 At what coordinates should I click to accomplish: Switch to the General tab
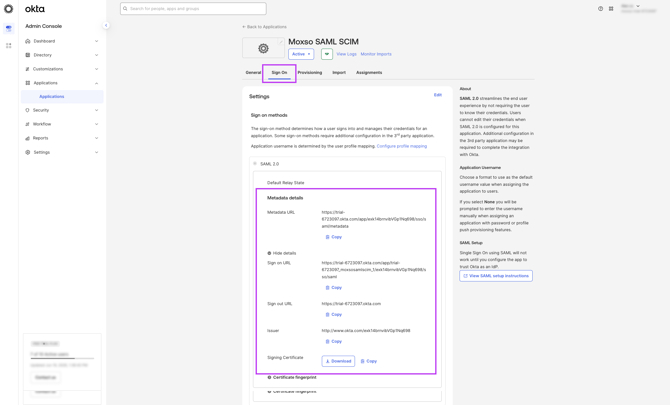tap(253, 73)
